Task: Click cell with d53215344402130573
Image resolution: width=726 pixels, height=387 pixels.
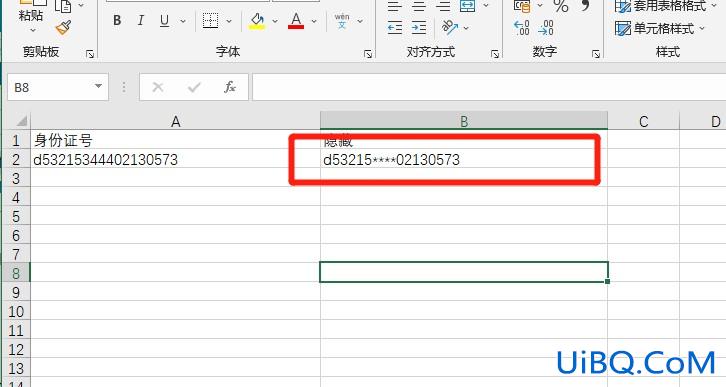Action: [175, 159]
